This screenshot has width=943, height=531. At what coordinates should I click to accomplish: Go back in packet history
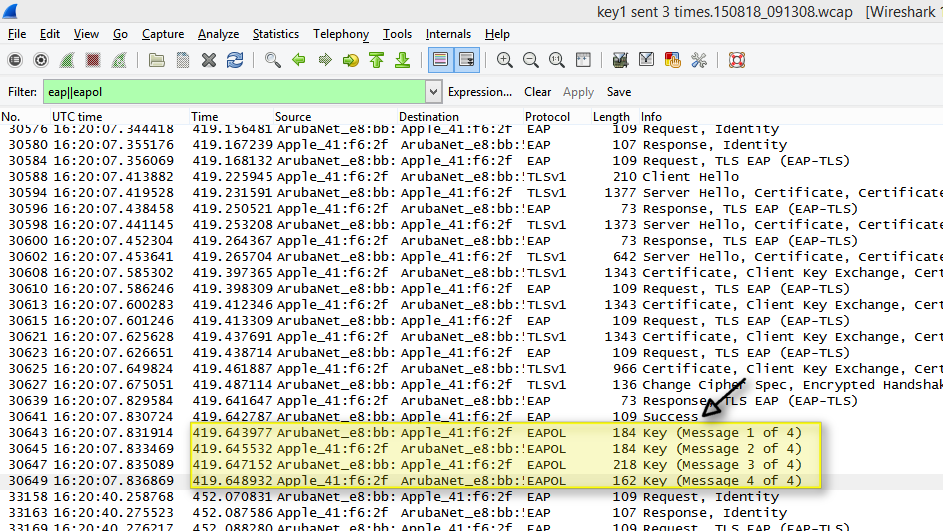click(299, 60)
